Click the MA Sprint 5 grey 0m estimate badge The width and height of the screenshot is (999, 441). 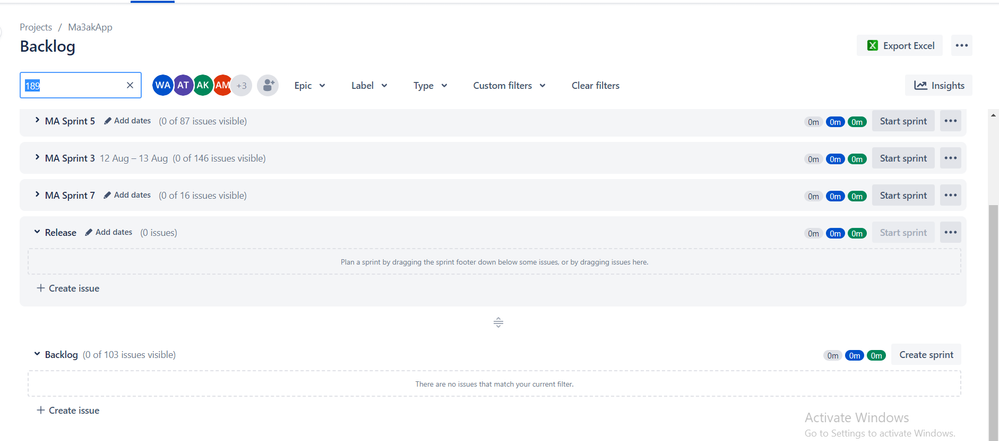(x=814, y=122)
